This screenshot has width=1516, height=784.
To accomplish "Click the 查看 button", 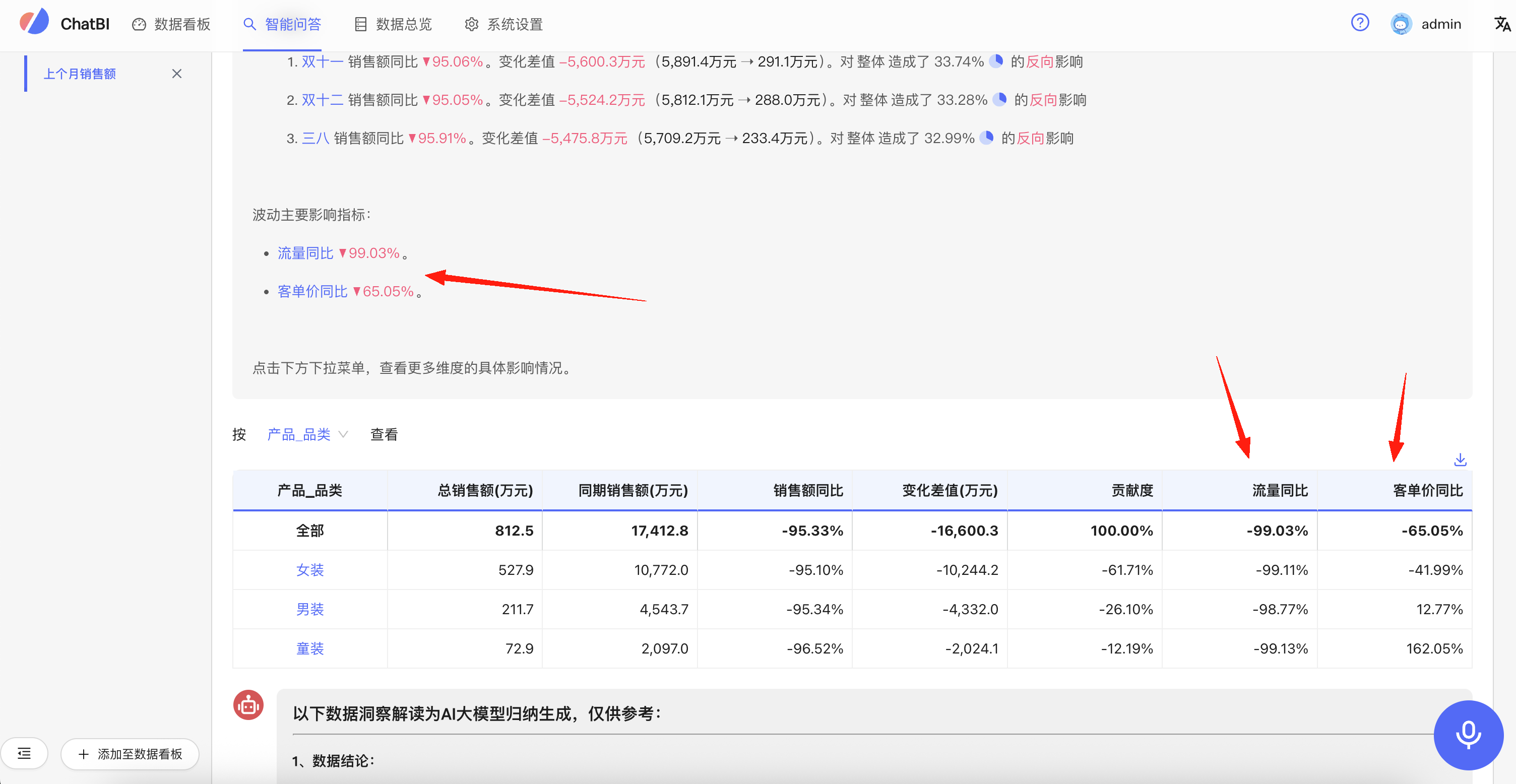I will 384,434.
